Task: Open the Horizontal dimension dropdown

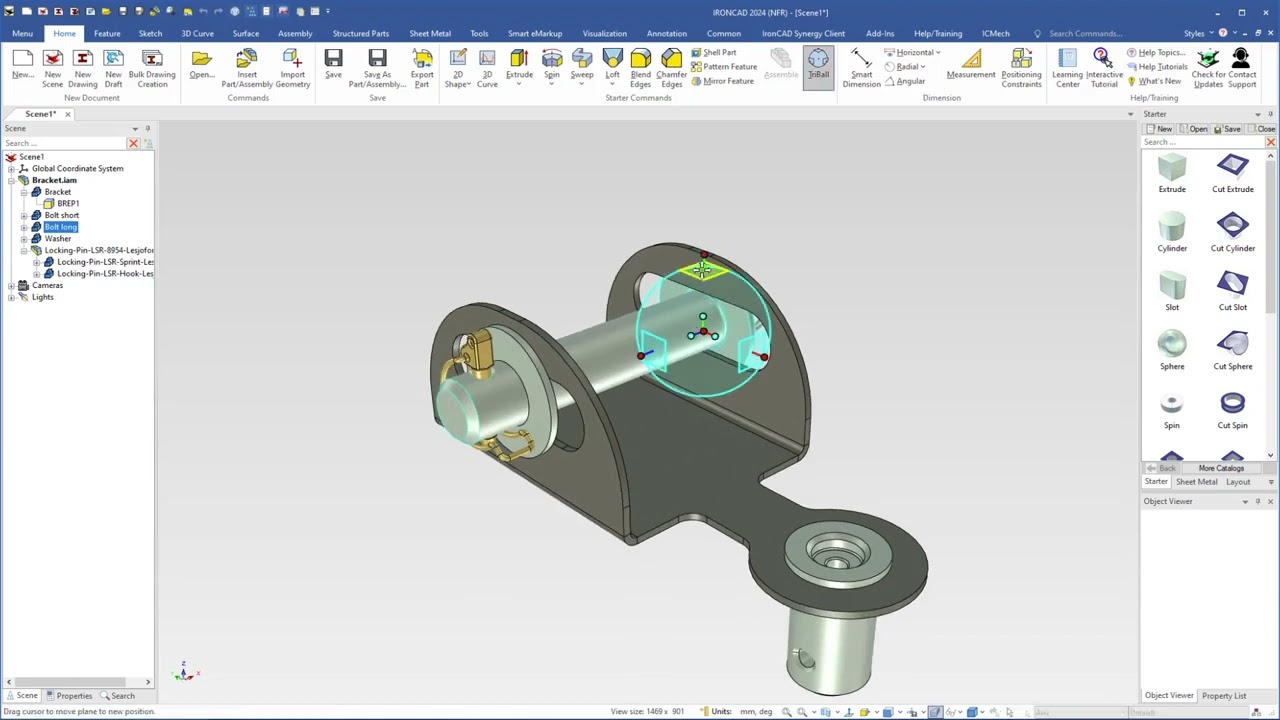Action: tap(938, 52)
